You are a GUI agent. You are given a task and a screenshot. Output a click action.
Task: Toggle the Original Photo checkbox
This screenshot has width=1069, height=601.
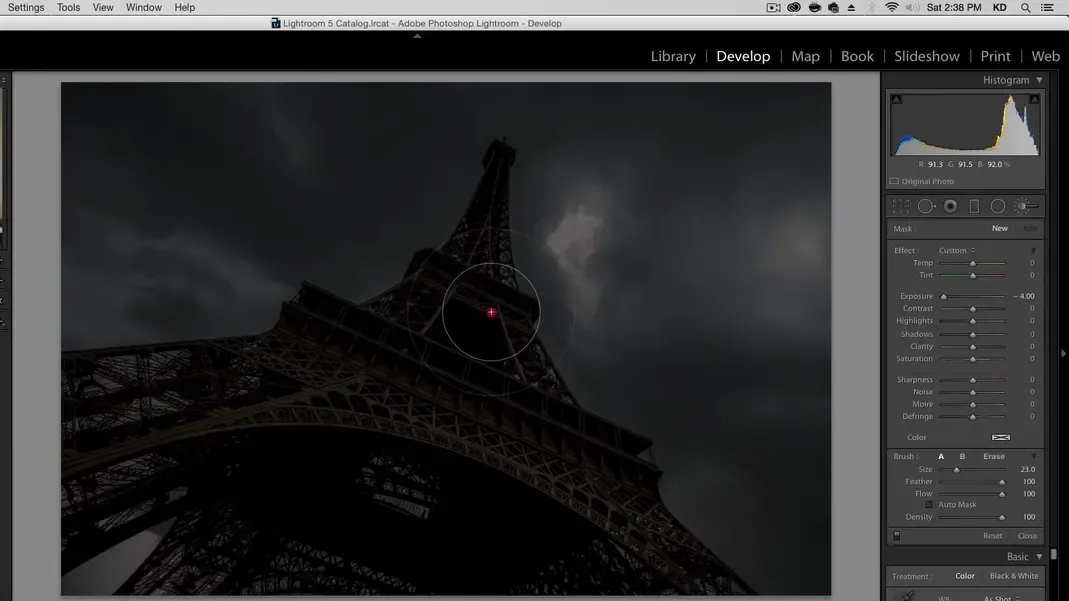[894, 182]
